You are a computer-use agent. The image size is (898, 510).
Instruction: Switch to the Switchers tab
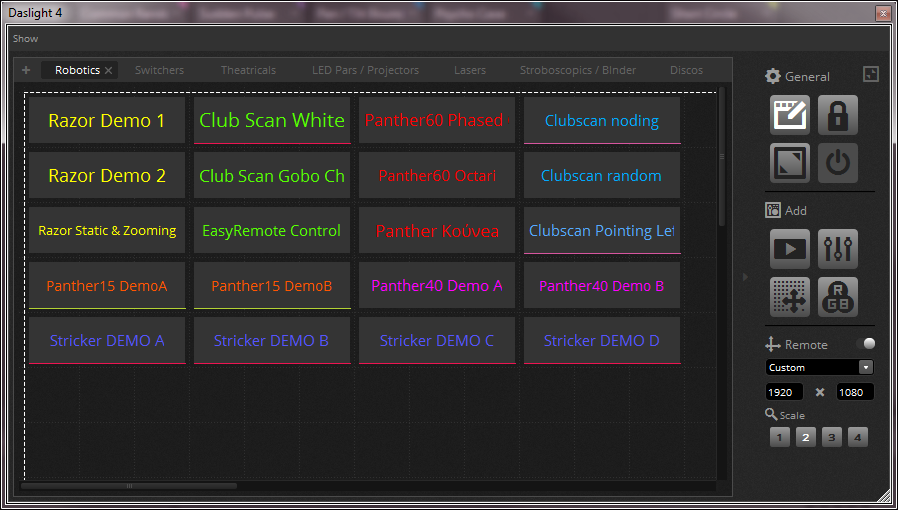pyautogui.click(x=159, y=70)
